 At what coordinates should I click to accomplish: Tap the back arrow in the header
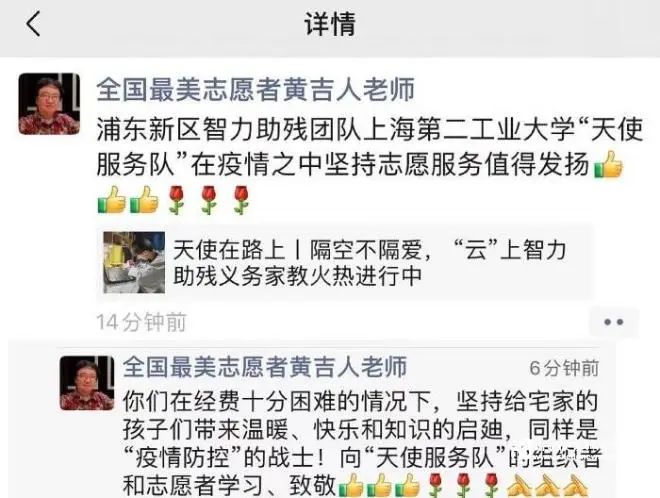[33, 24]
